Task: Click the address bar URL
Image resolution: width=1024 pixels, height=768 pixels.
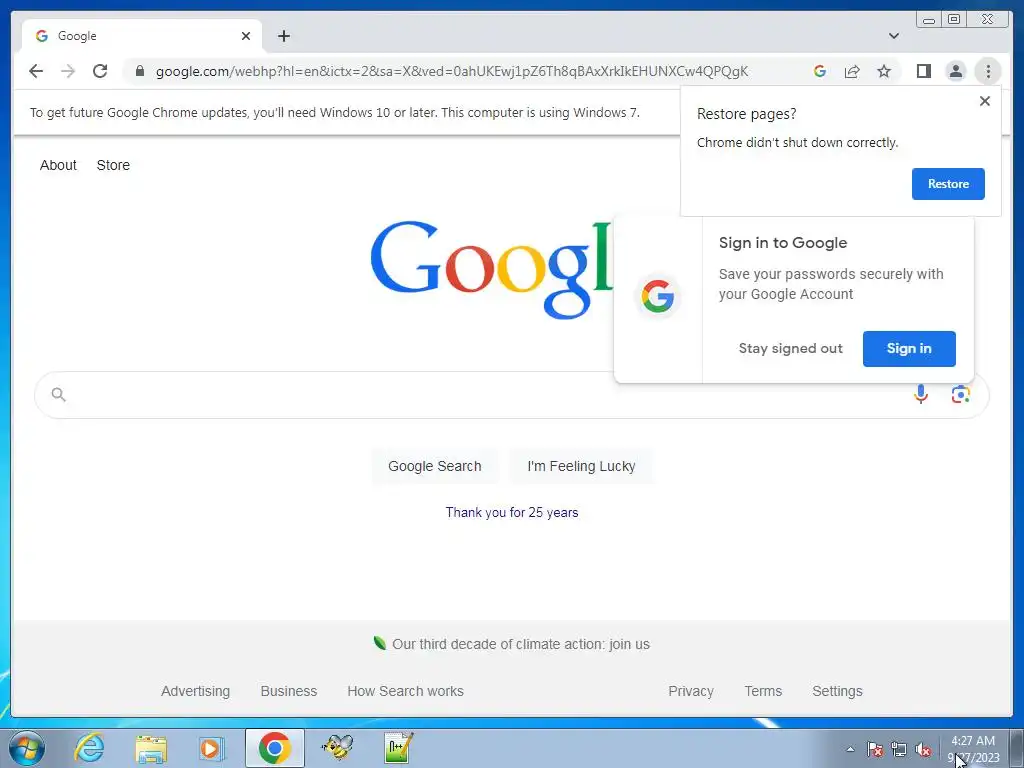Action: click(x=452, y=71)
